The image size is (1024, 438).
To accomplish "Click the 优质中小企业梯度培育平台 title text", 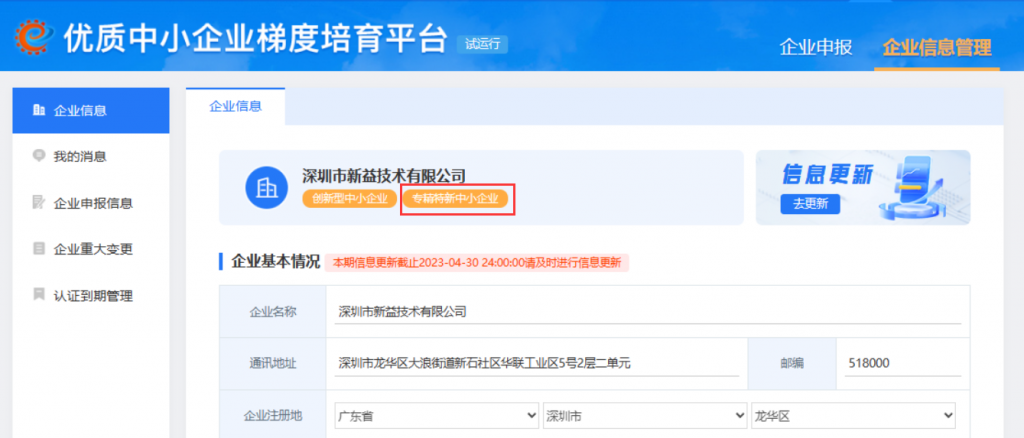I will pos(255,39).
